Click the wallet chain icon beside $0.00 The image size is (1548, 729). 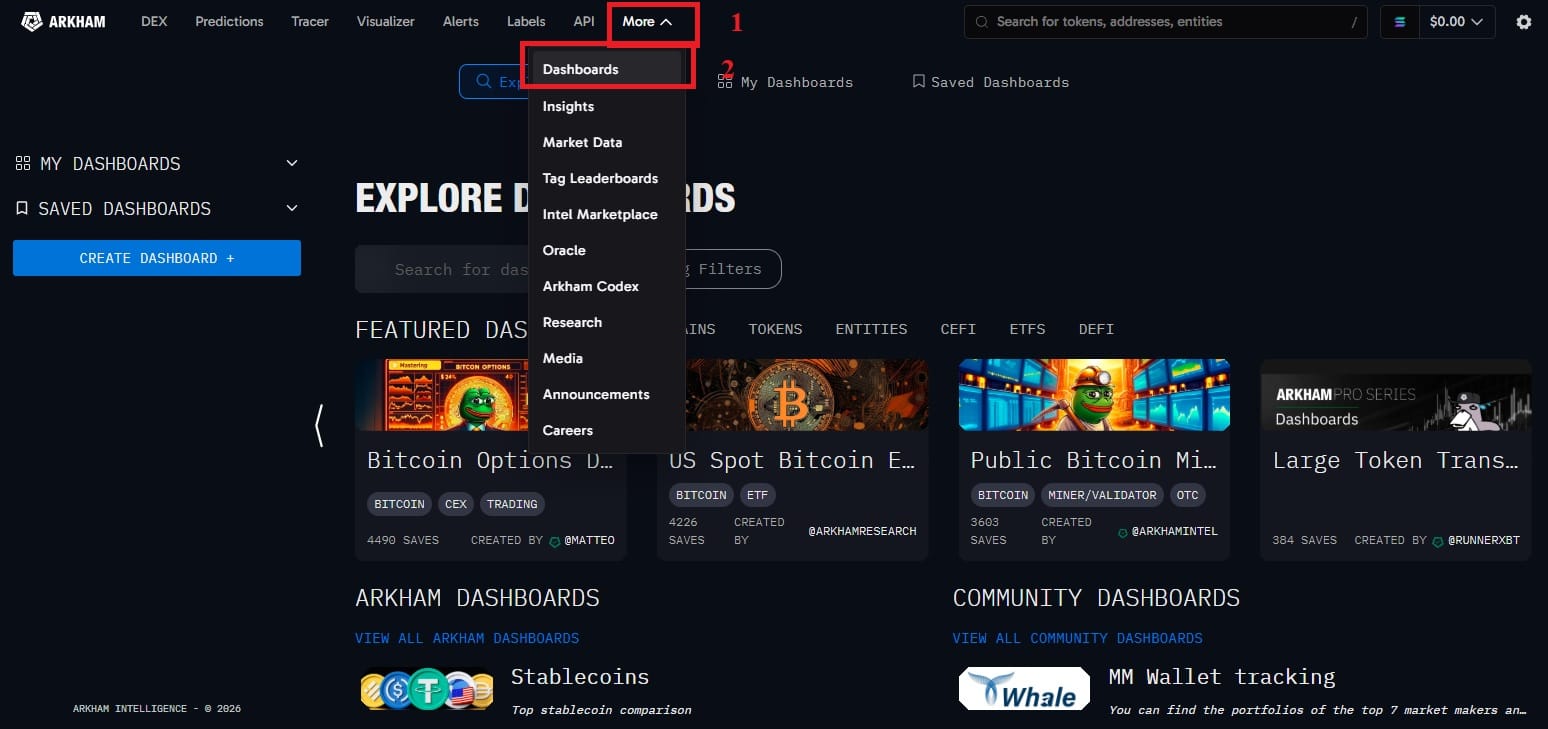(x=1399, y=21)
